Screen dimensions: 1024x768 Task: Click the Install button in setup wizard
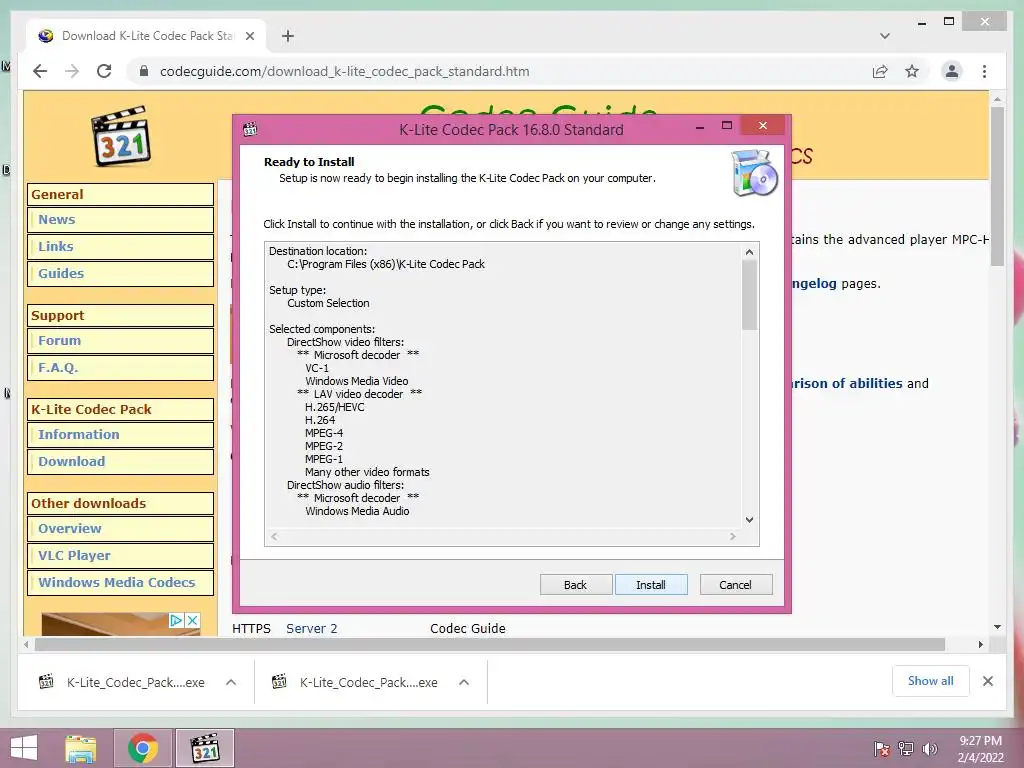(x=650, y=584)
